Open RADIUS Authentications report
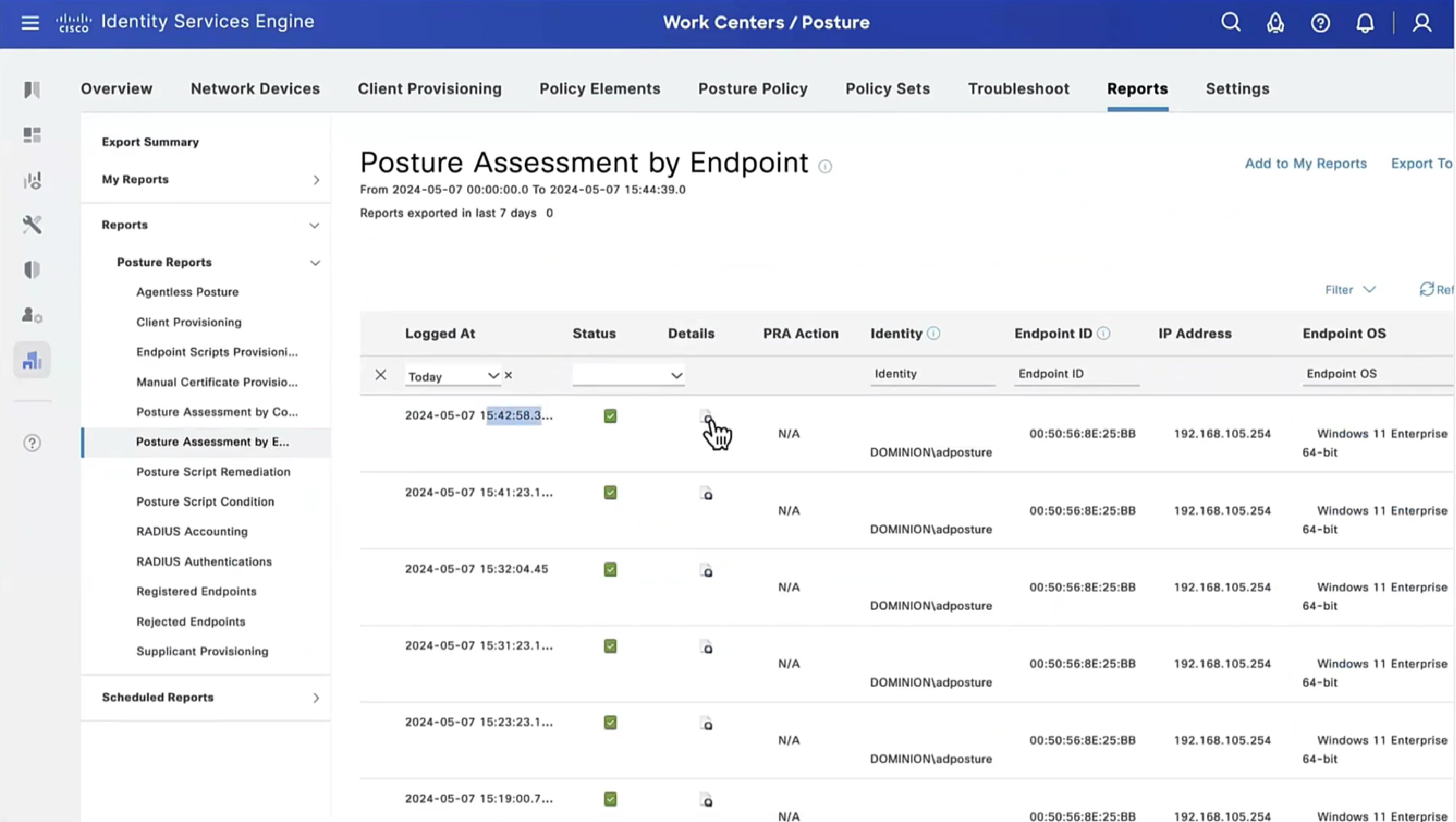 point(204,562)
